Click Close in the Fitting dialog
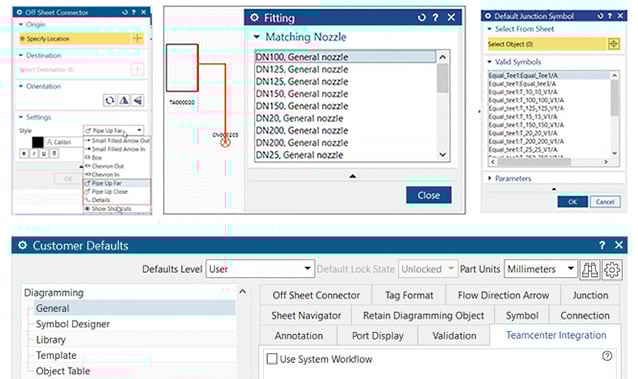638x379 pixels. pyautogui.click(x=428, y=195)
